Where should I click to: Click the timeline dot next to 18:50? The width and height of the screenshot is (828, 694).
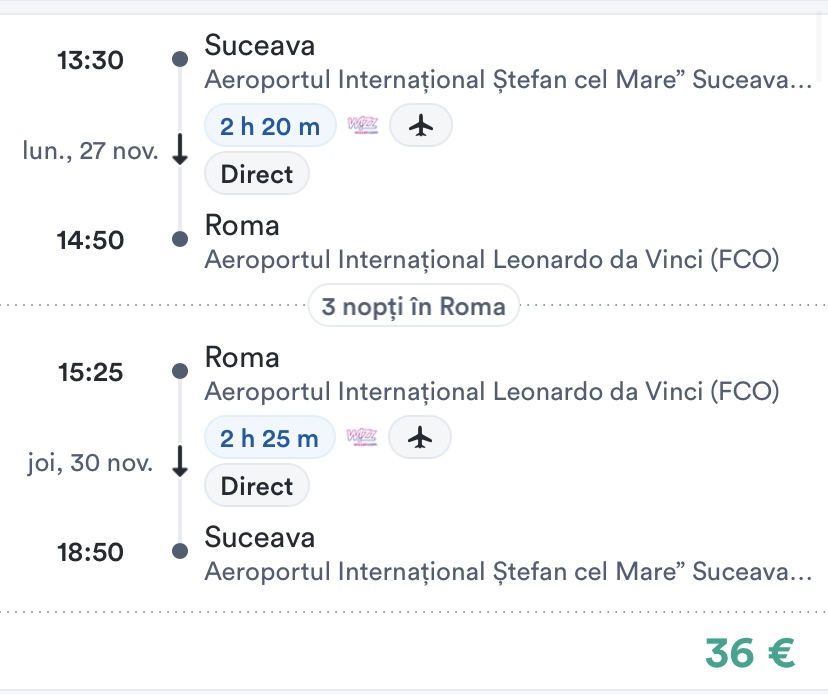point(180,552)
